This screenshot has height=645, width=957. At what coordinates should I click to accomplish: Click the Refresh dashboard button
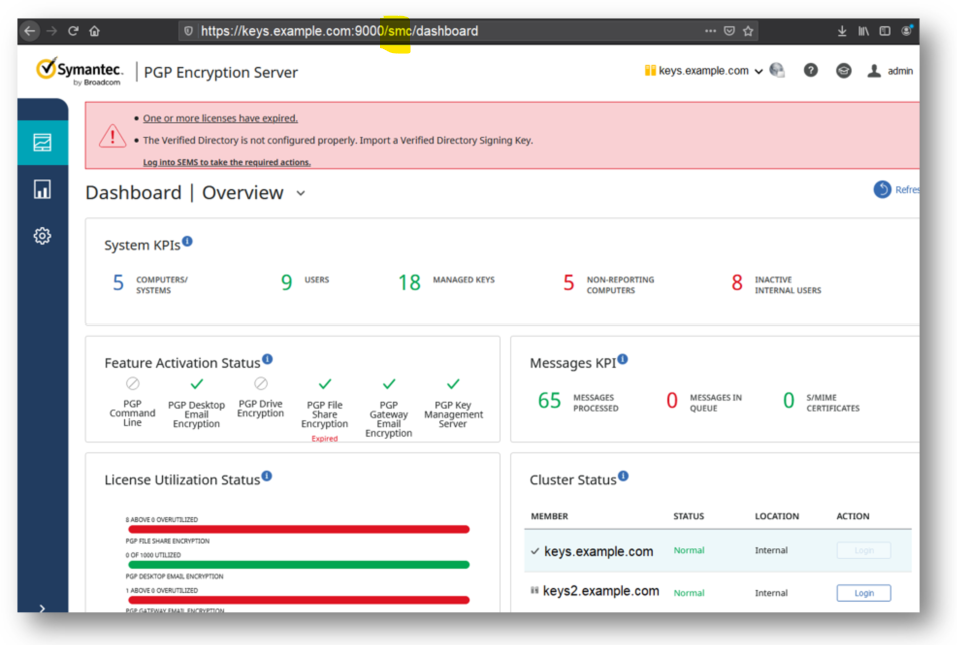[896, 190]
